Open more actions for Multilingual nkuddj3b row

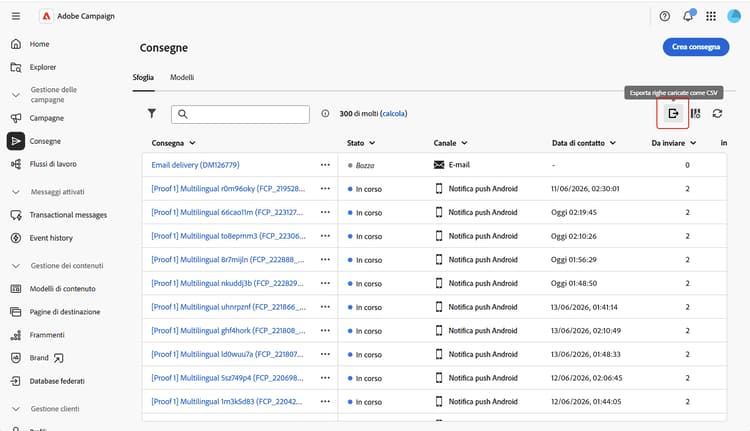tap(325, 283)
